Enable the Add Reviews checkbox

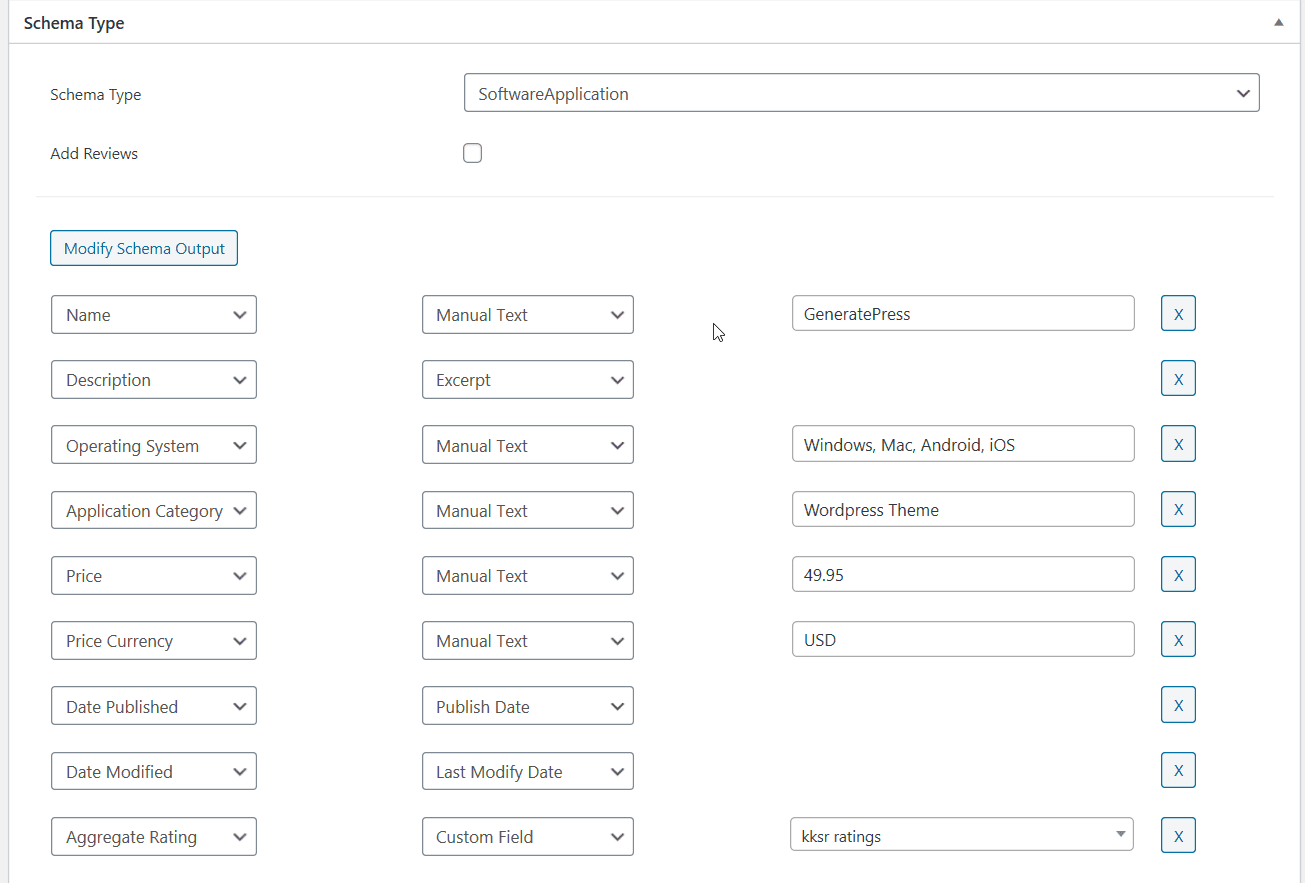coord(473,153)
